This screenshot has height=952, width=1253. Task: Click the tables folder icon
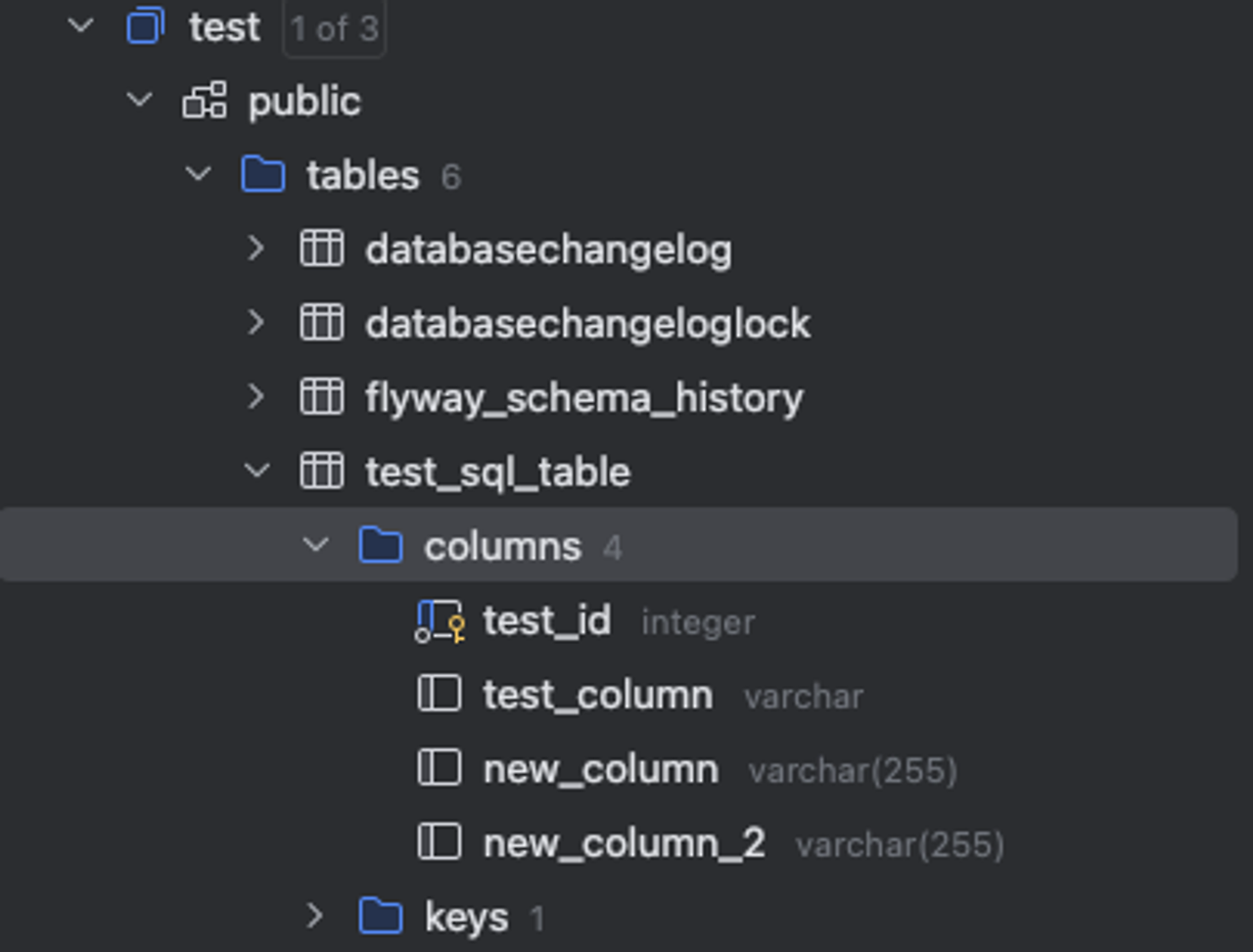point(262,175)
